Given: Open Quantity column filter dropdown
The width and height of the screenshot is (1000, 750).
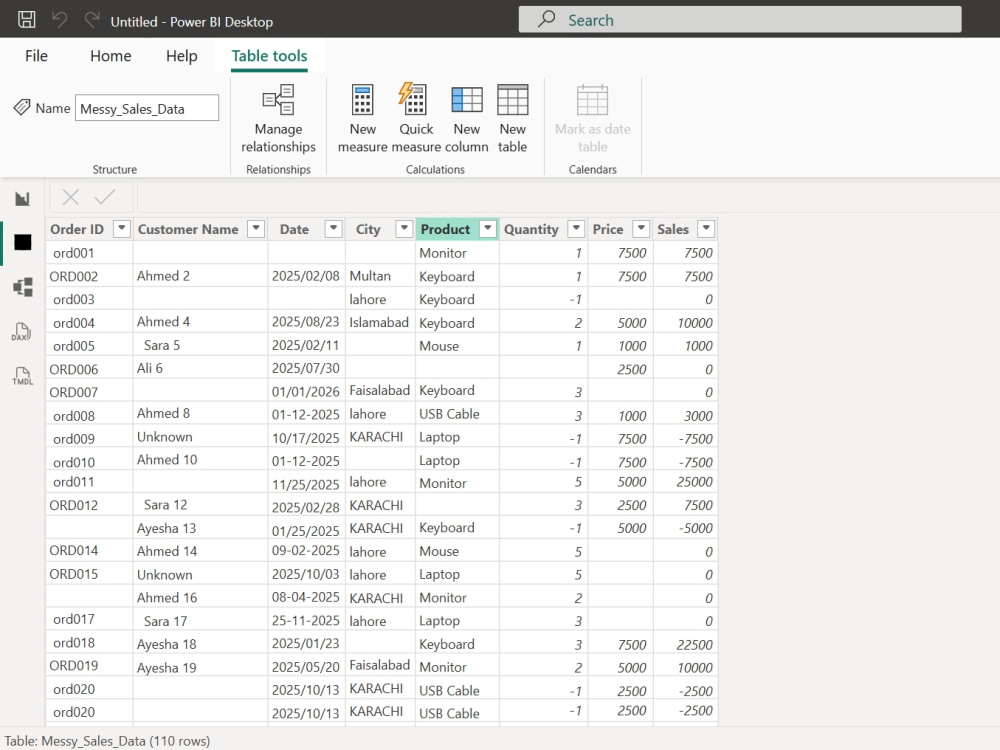Looking at the screenshot, I should (x=576, y=228).
